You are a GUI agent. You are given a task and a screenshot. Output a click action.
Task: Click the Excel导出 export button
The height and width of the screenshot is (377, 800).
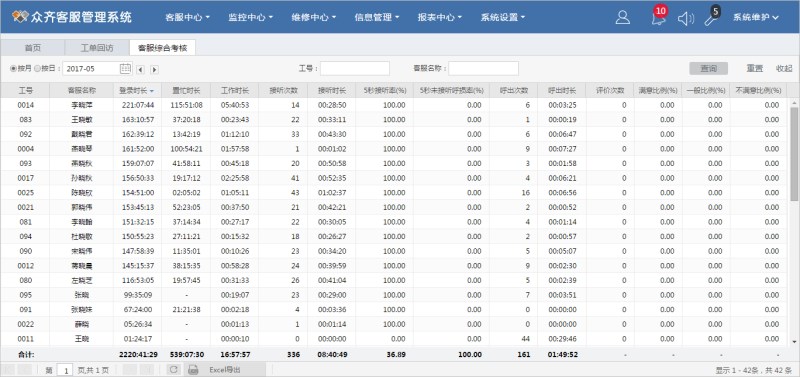pyautogui.click(x=224, y=370)
